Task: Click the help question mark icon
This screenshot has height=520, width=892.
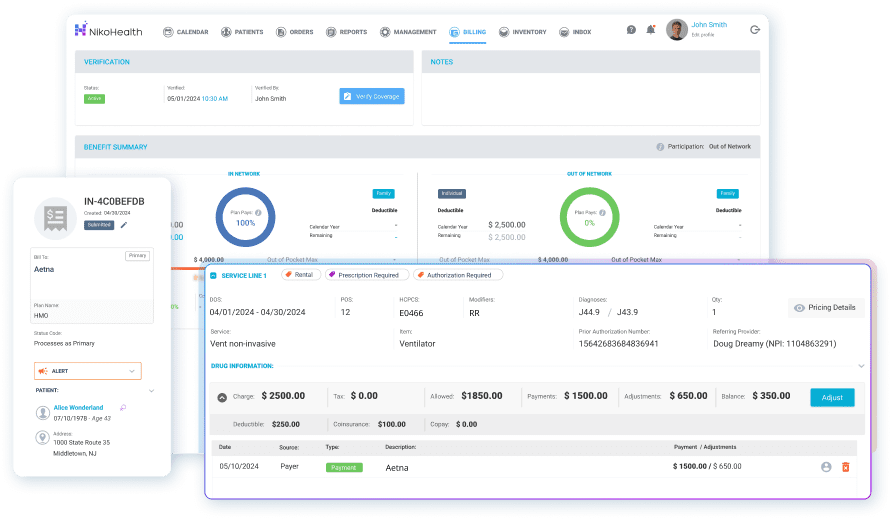Action: pyautogui.click(x=631, y=30)
